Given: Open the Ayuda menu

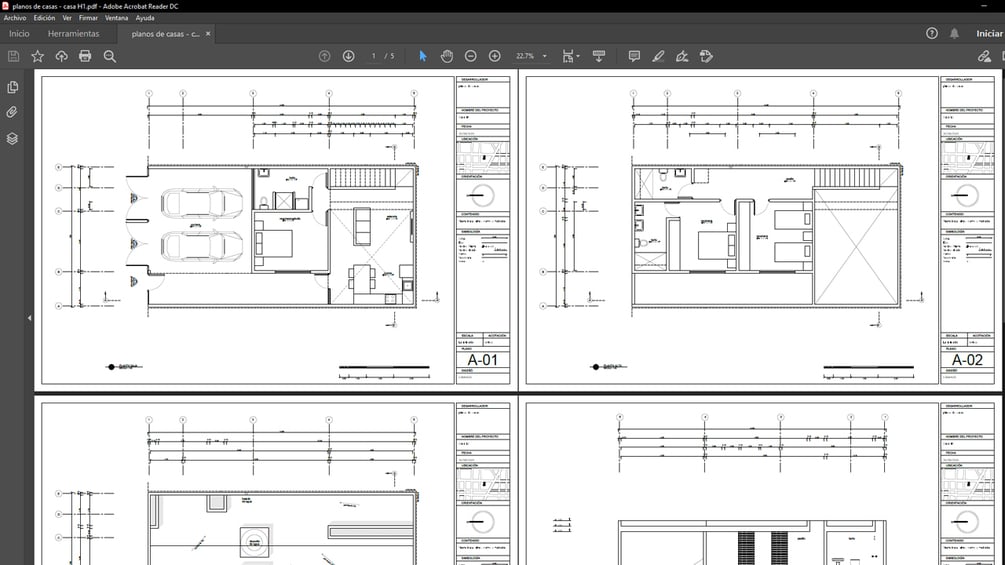Looking at the screenshot, I should pos(145,18).
